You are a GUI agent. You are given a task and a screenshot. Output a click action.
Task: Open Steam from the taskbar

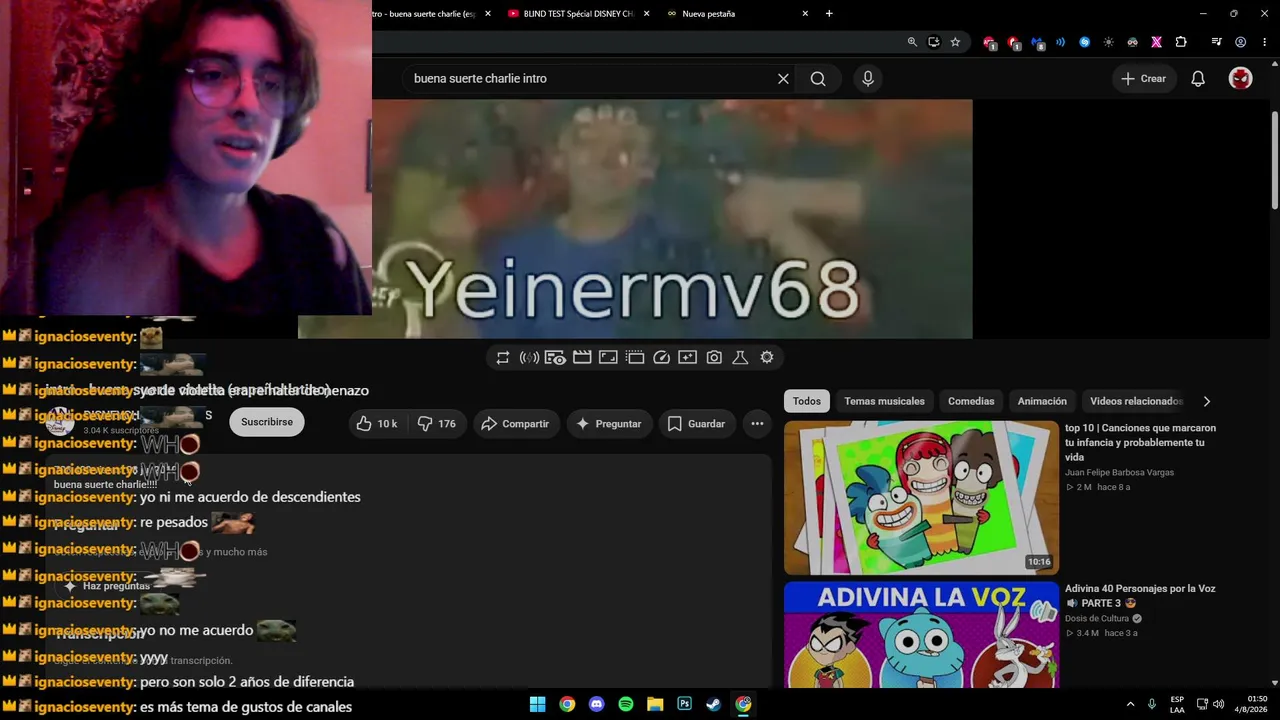click(x=714, y=704)
